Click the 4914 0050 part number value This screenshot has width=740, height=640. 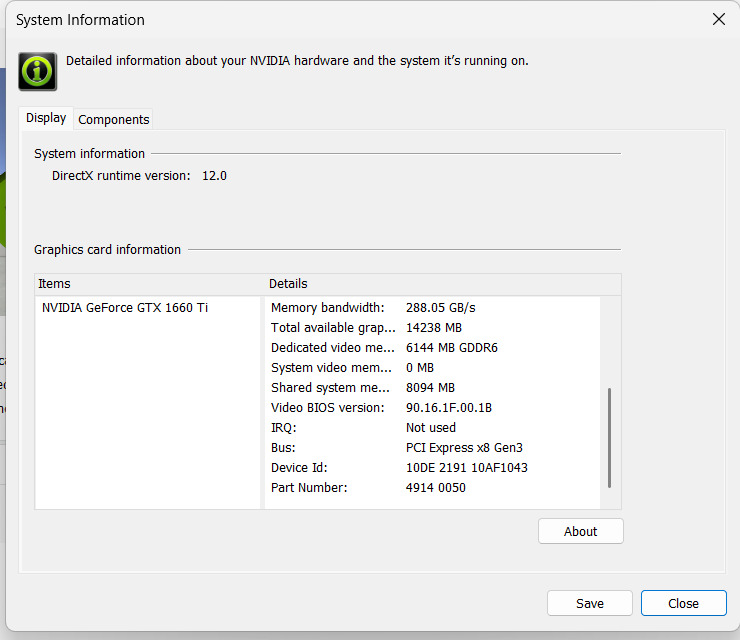(436, 488)
